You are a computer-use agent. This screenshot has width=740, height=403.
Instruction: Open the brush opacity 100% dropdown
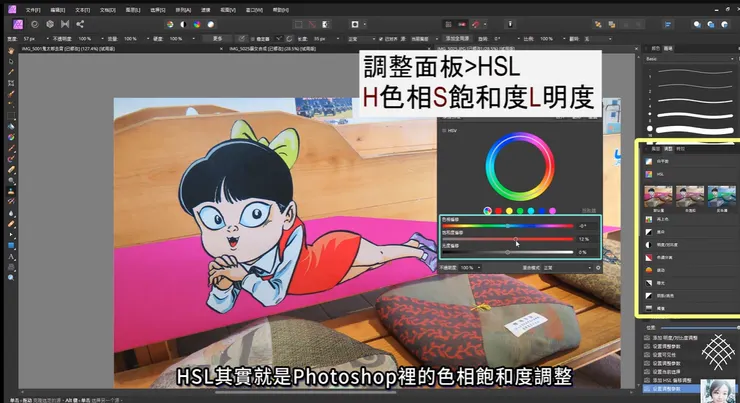point(102,39)
